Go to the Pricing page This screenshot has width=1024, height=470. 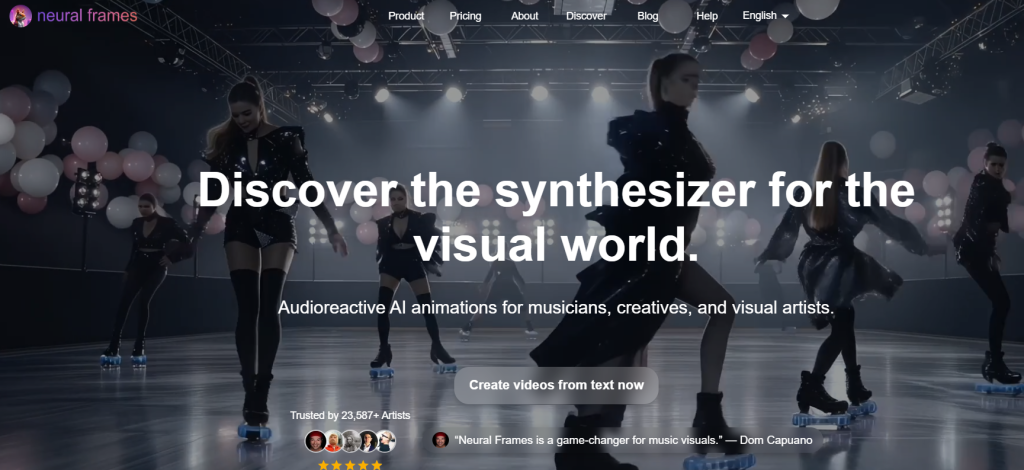tap(465, 16)
